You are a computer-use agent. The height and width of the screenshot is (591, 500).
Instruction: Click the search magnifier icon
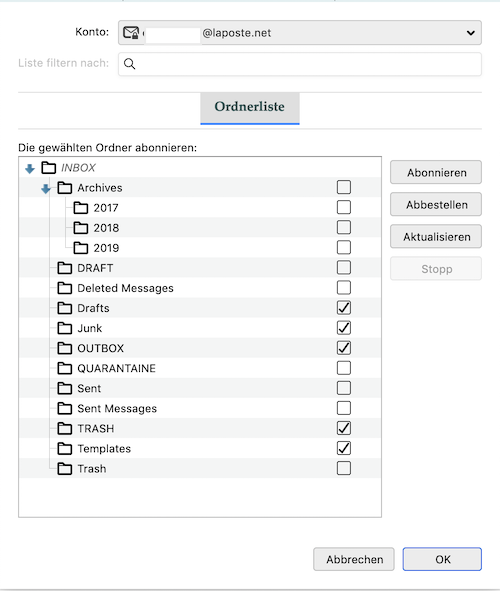coord(129,64)
